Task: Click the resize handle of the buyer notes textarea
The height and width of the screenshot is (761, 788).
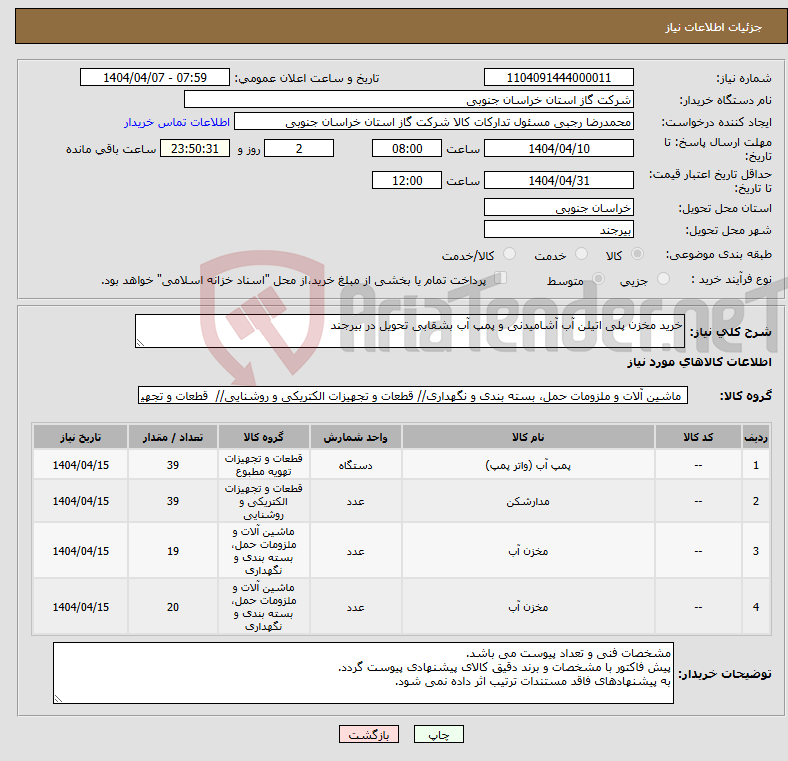Action: click(58, 699)
